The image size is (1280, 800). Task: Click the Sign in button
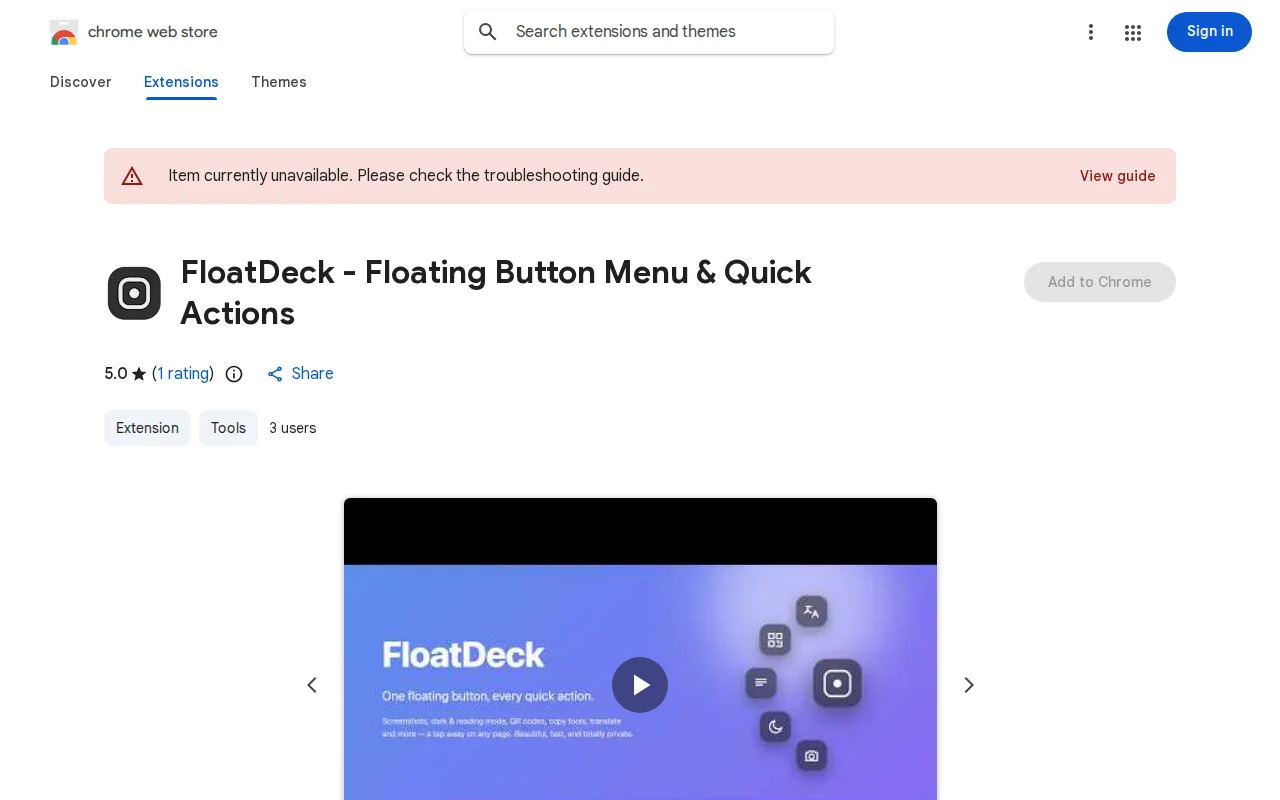[x=1209, y=32]
